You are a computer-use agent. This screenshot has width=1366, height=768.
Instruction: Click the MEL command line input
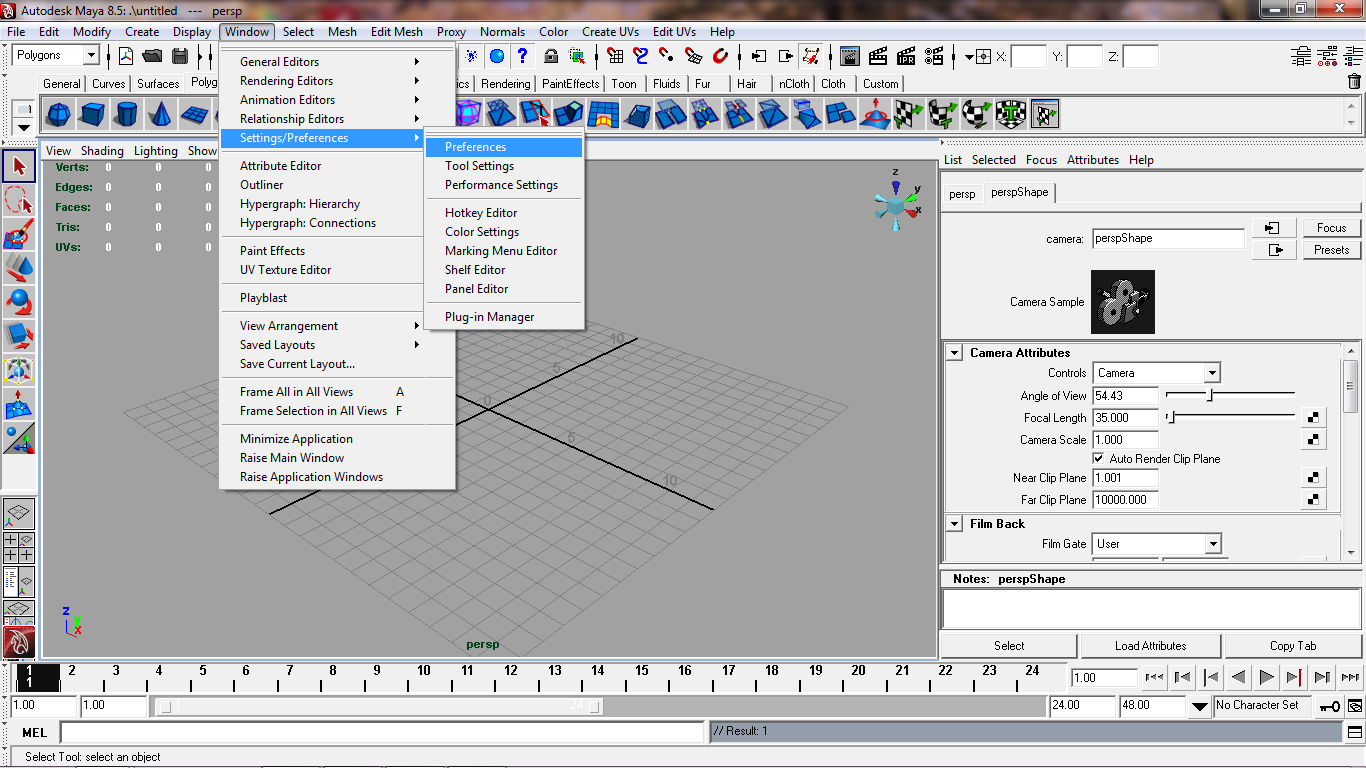383,732
